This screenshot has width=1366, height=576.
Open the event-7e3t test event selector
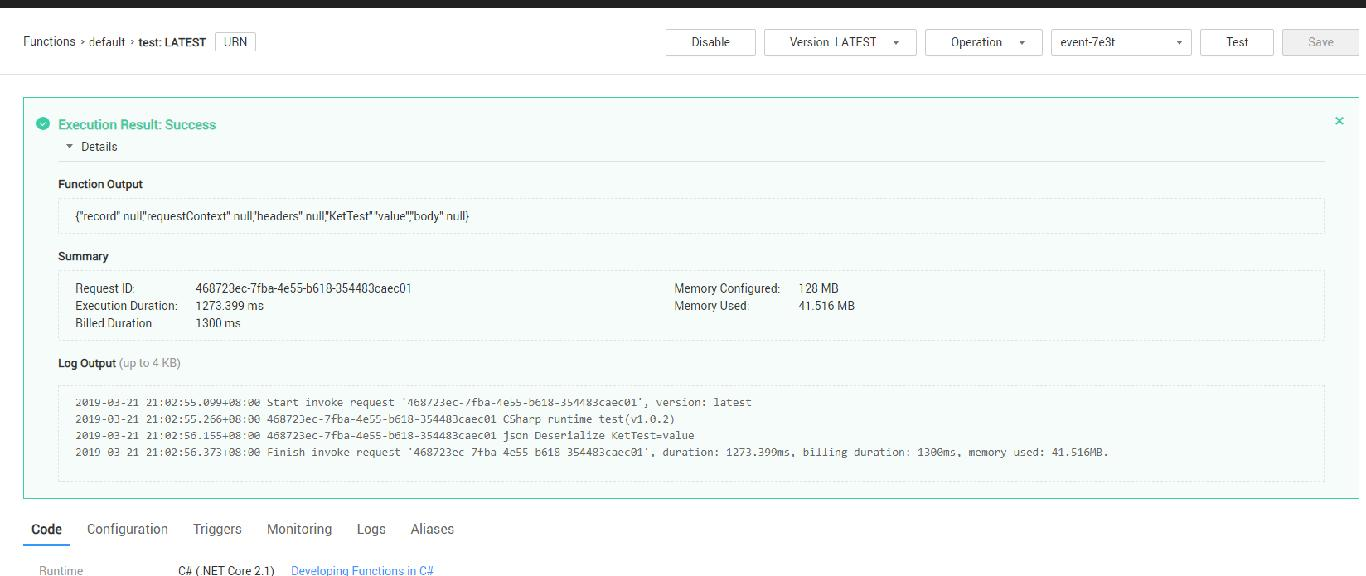(x=1120, y=42)
